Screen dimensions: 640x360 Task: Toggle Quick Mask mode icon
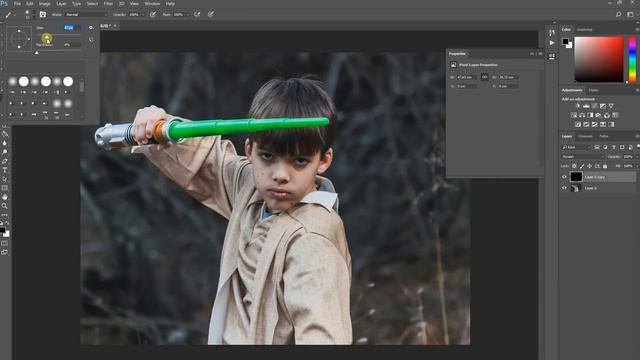point(4,244)
